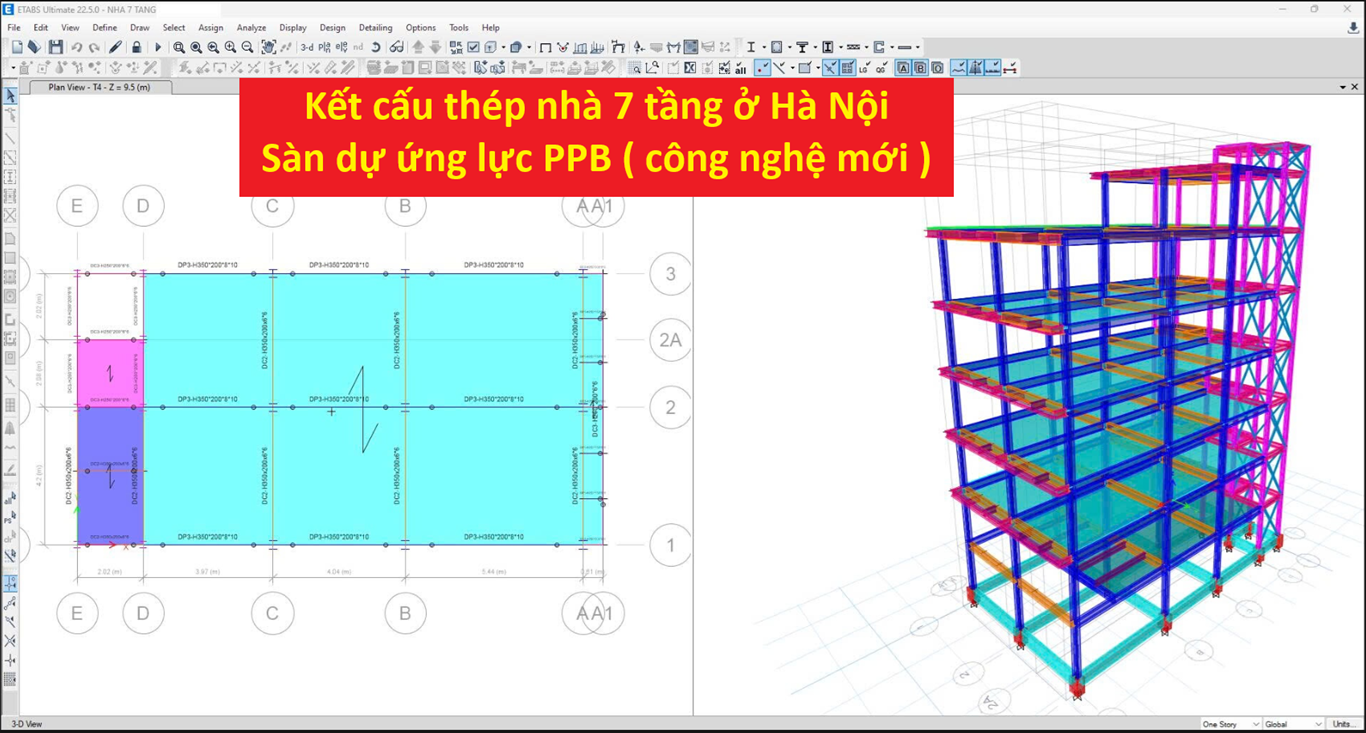Select the pointer tool in left sidebar

pos(10,96)
